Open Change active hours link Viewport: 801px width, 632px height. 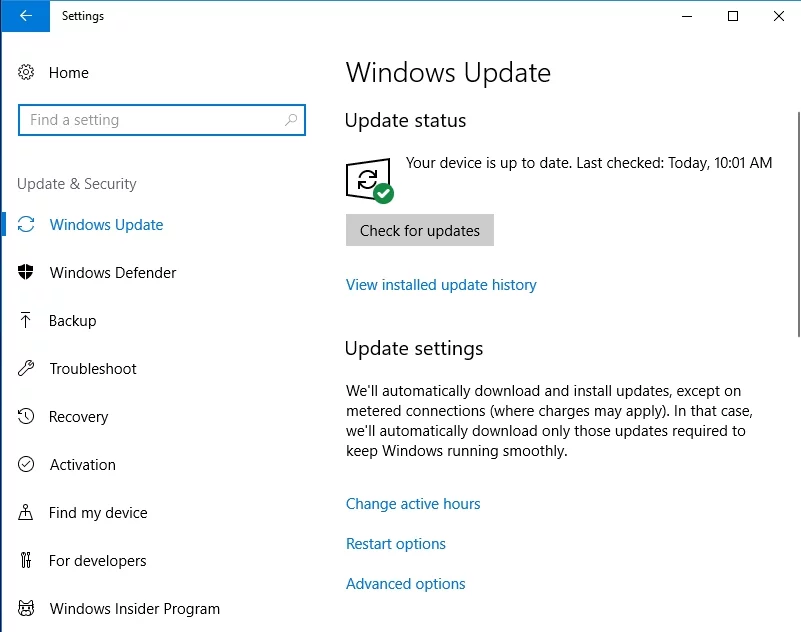[413, 504]
